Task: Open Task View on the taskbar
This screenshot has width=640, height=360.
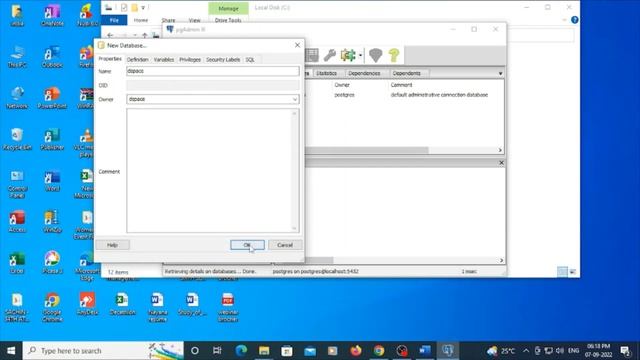Action: [217, 351]
